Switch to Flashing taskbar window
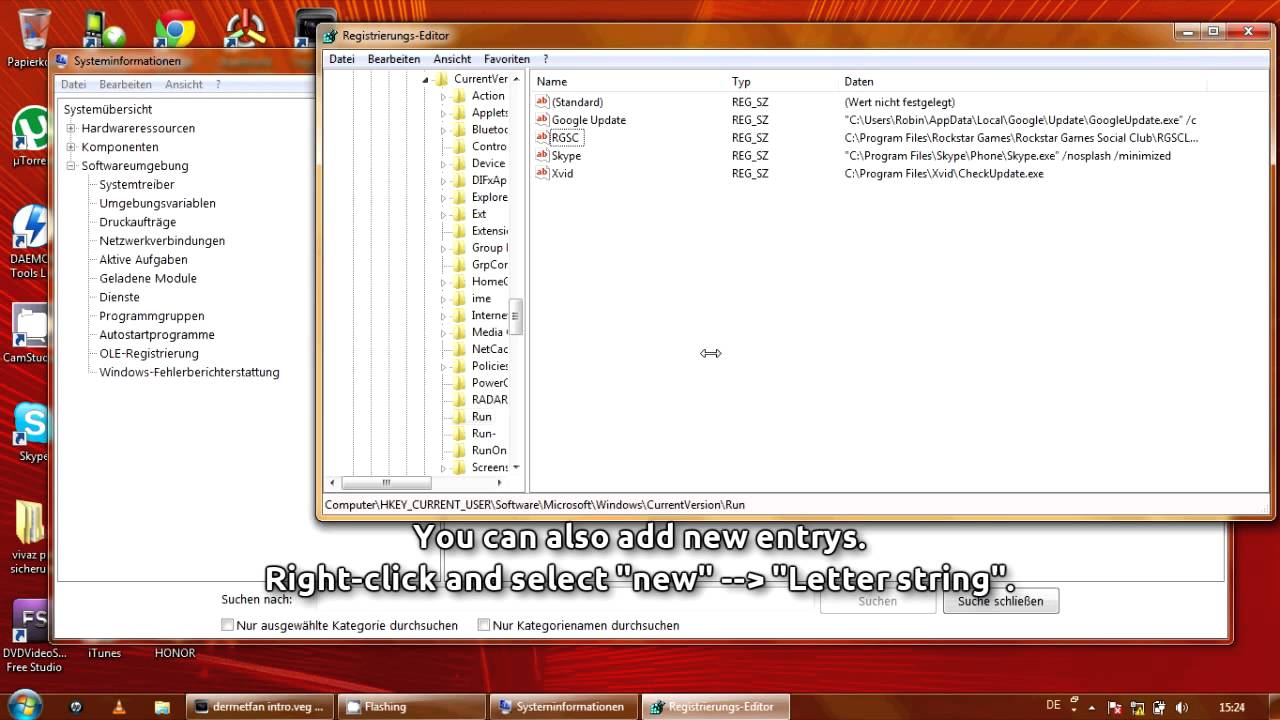This screenshot has width=1280, height=720. point(410,707)
